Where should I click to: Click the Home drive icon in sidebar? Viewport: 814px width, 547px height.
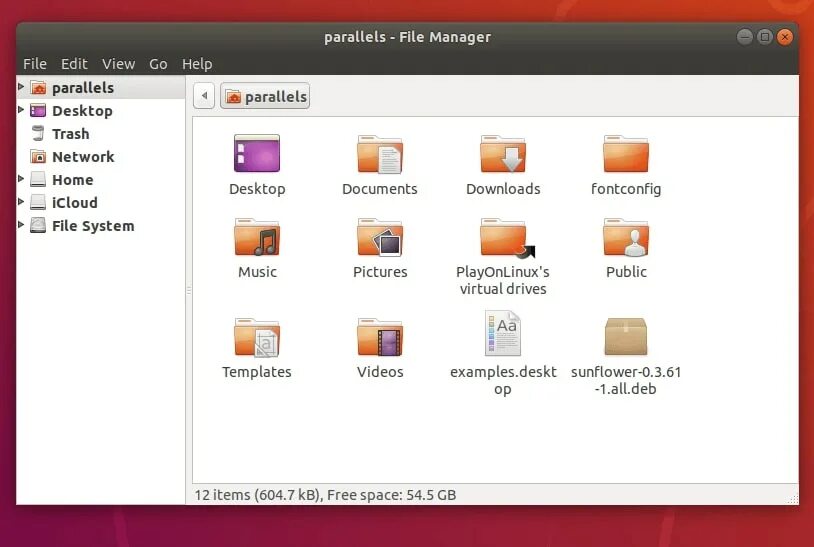[38, 180]
